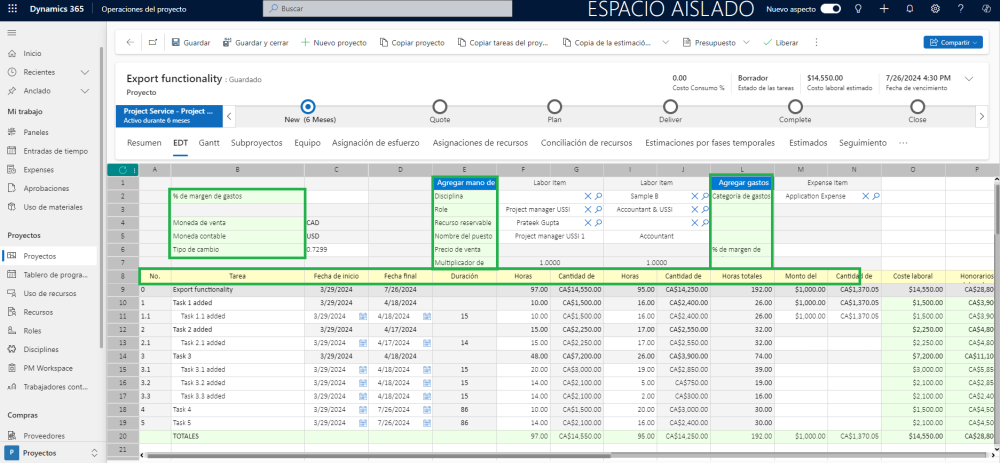Click the Agregar mano de obra button

465,182
